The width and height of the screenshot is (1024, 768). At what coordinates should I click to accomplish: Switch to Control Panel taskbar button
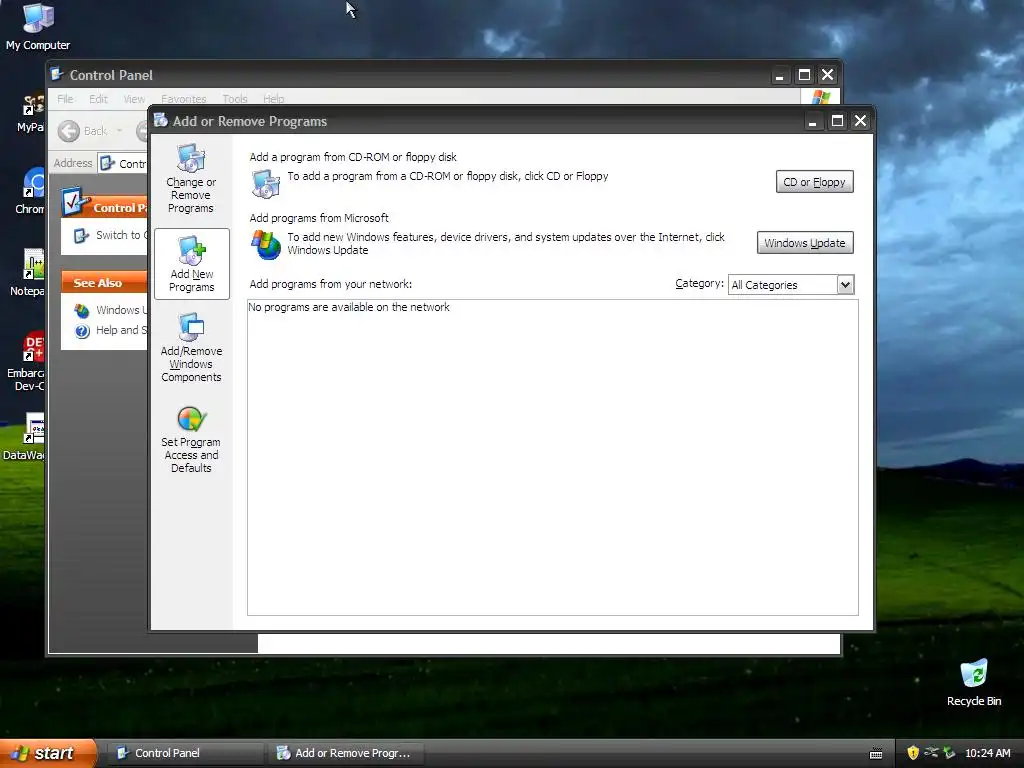click(185, 753)
